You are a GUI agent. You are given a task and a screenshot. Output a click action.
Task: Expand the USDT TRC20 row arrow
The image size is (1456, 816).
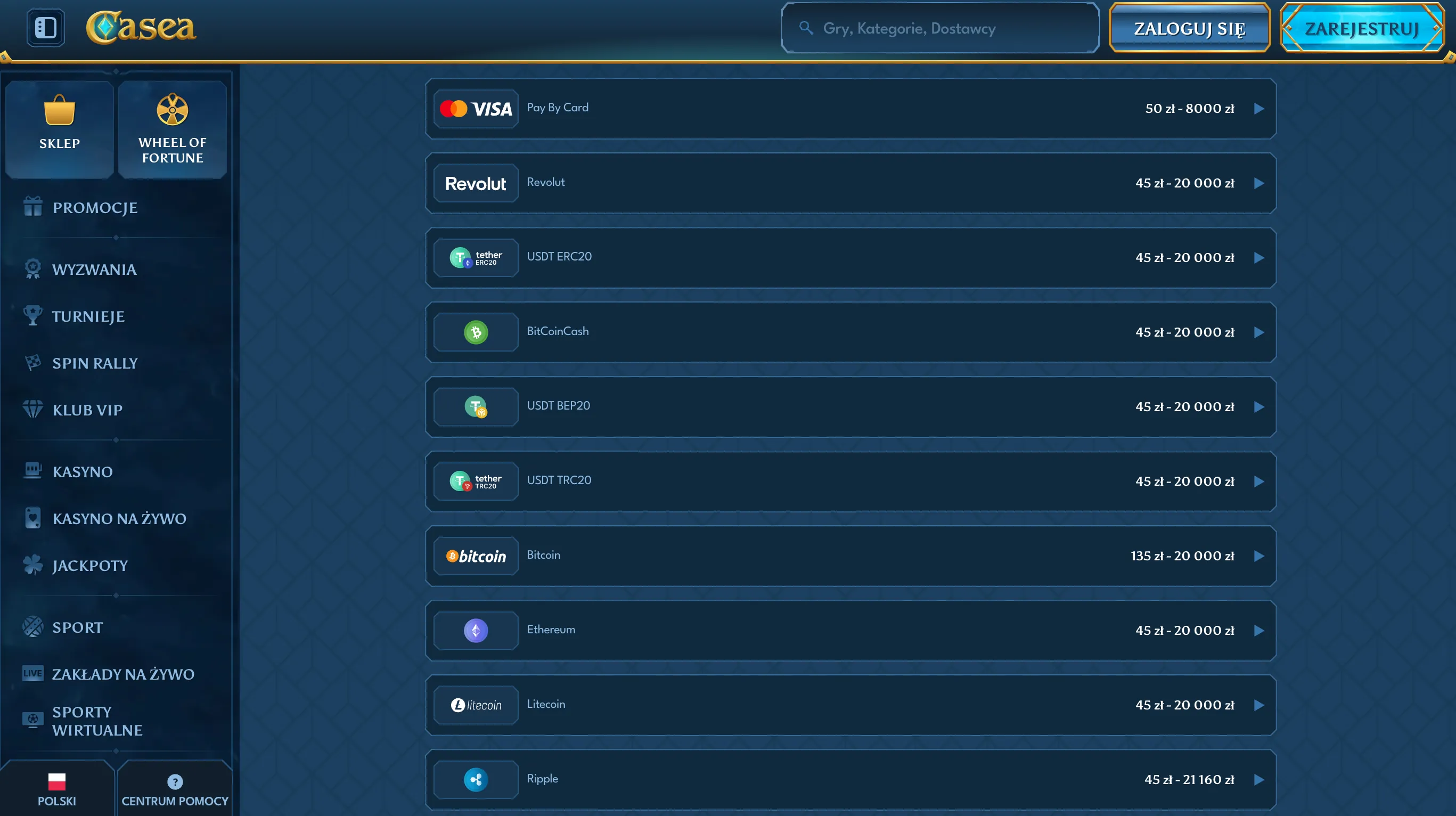point(1259,482)
